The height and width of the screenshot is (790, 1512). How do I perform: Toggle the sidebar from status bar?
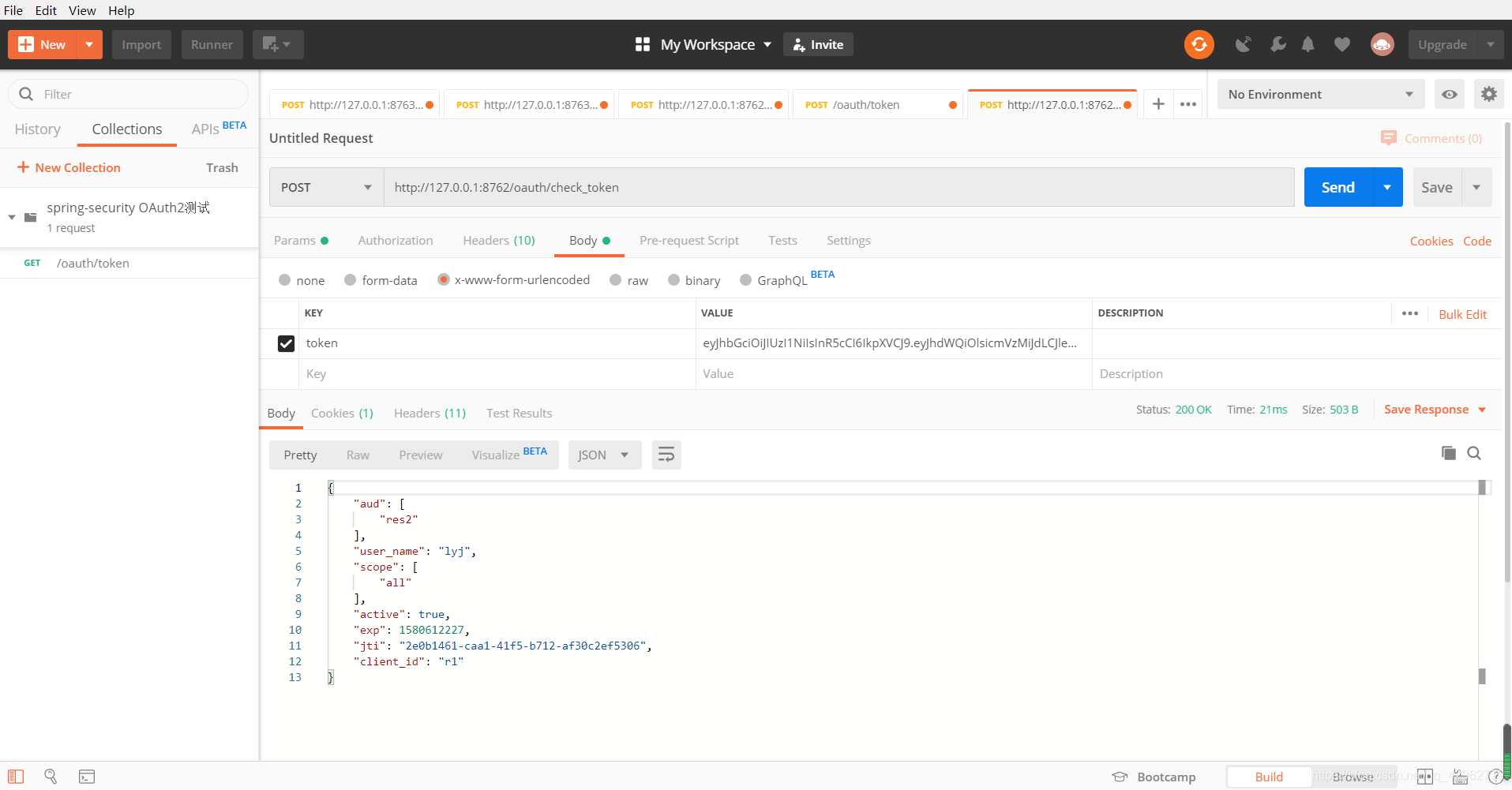tap(16, 777)
